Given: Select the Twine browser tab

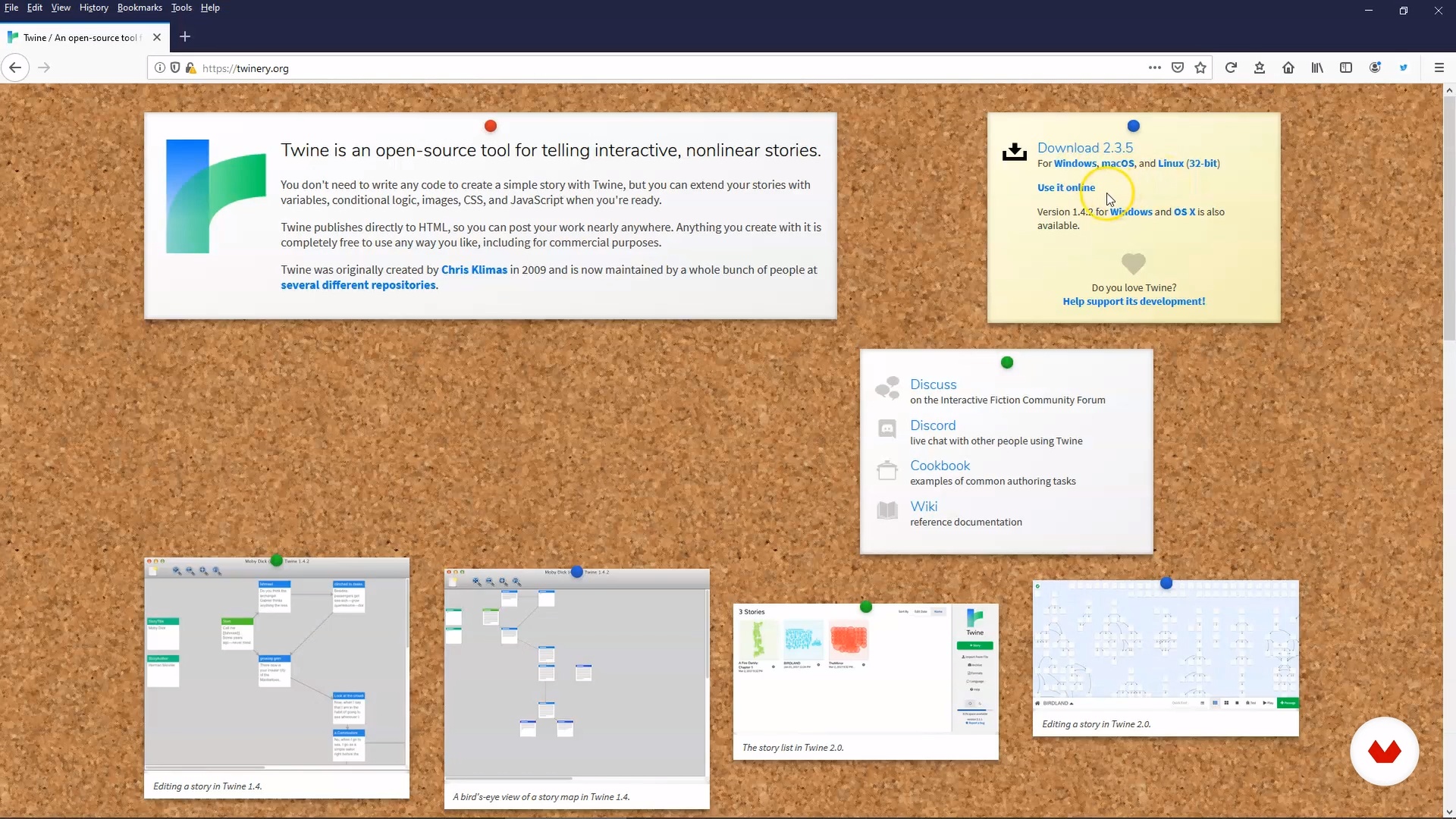Looking at the screenshot, I should point(83,37).
